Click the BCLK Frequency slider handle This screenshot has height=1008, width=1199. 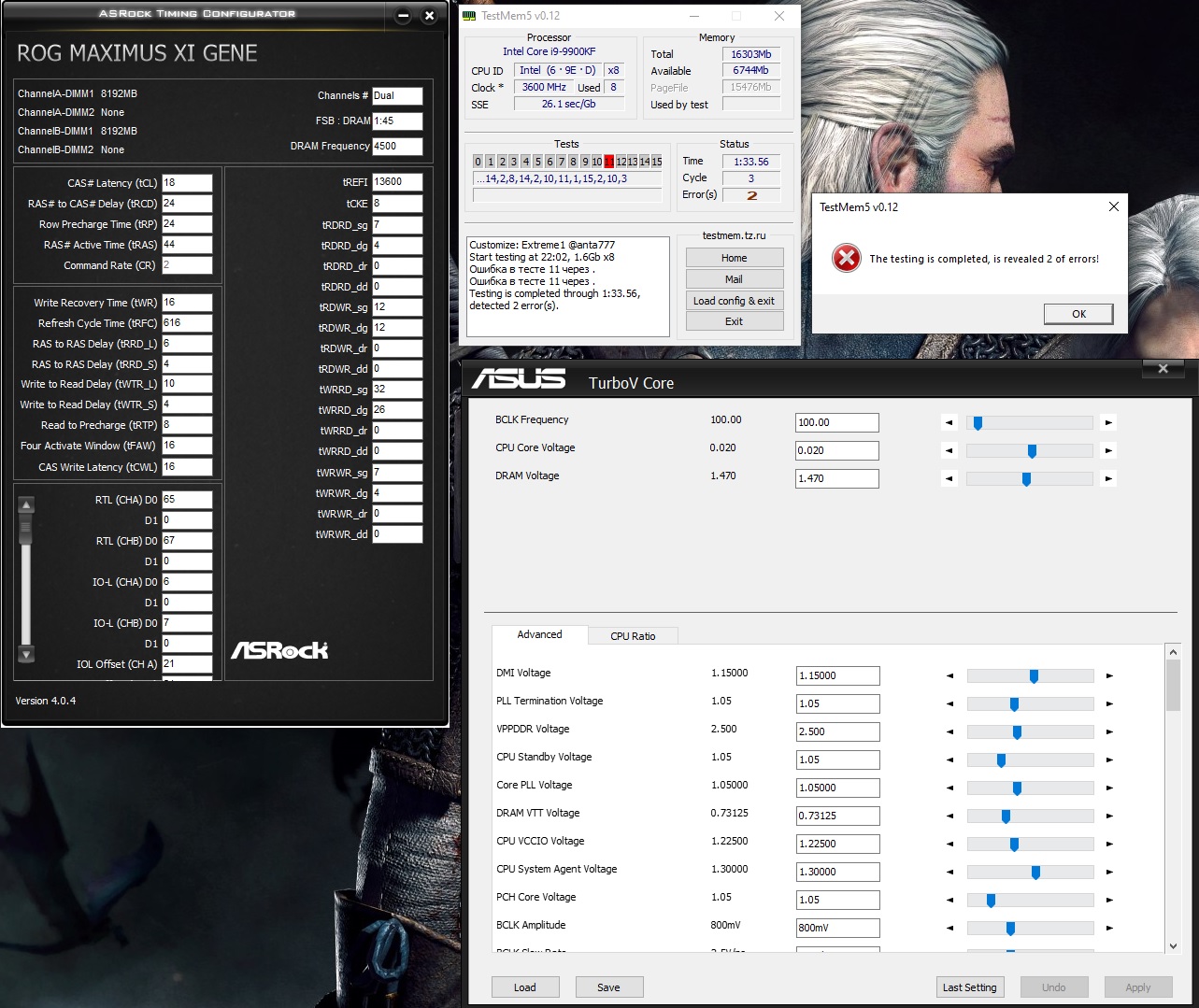pos(978,423)
